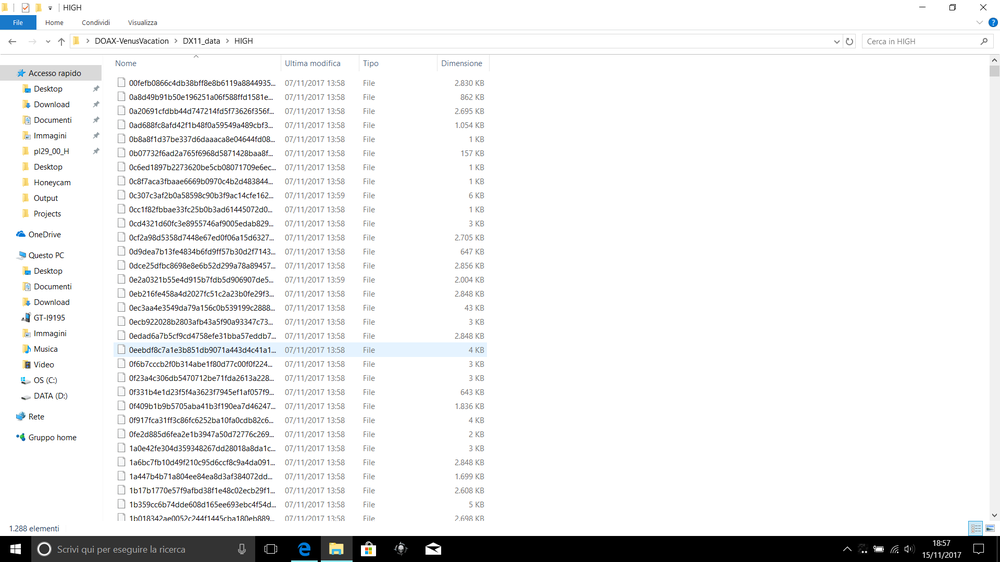Image resolution: width=1000 pixels, height=562 pixels.
Task: Go up one folder level
Action: tap(61, 41)
